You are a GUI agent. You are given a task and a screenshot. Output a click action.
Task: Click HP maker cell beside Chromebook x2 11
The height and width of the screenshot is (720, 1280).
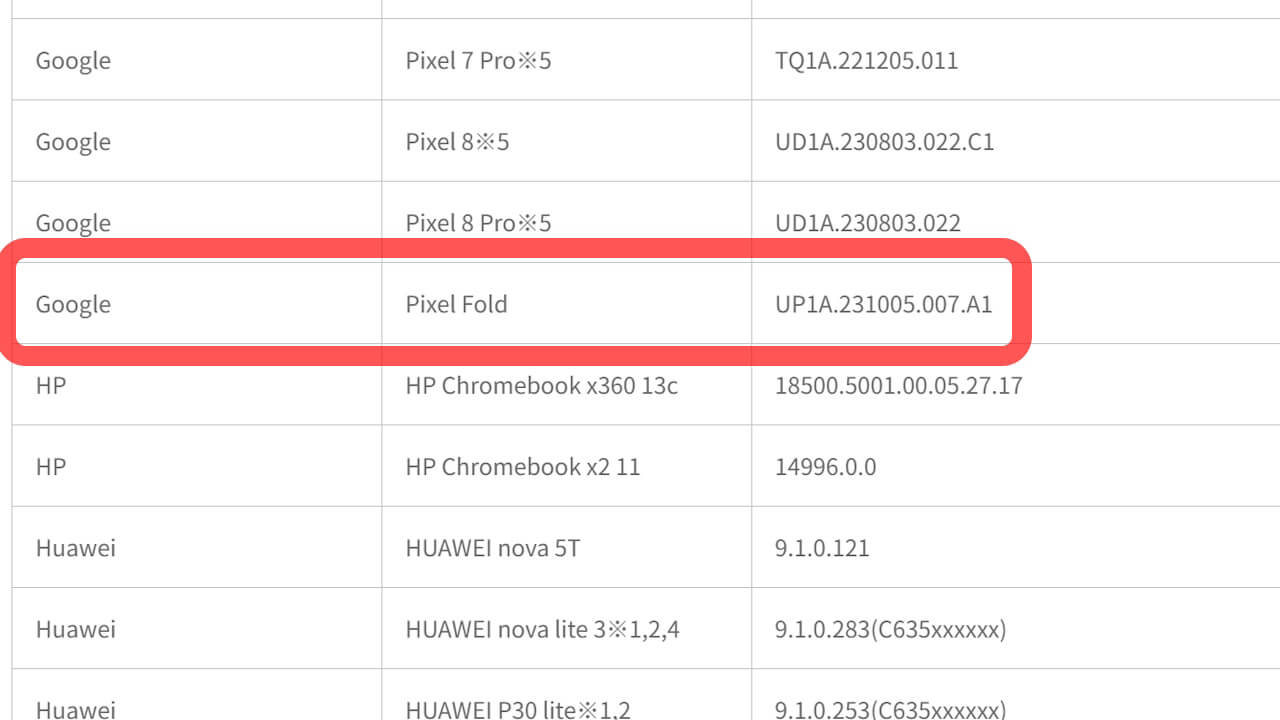[51, 466]
